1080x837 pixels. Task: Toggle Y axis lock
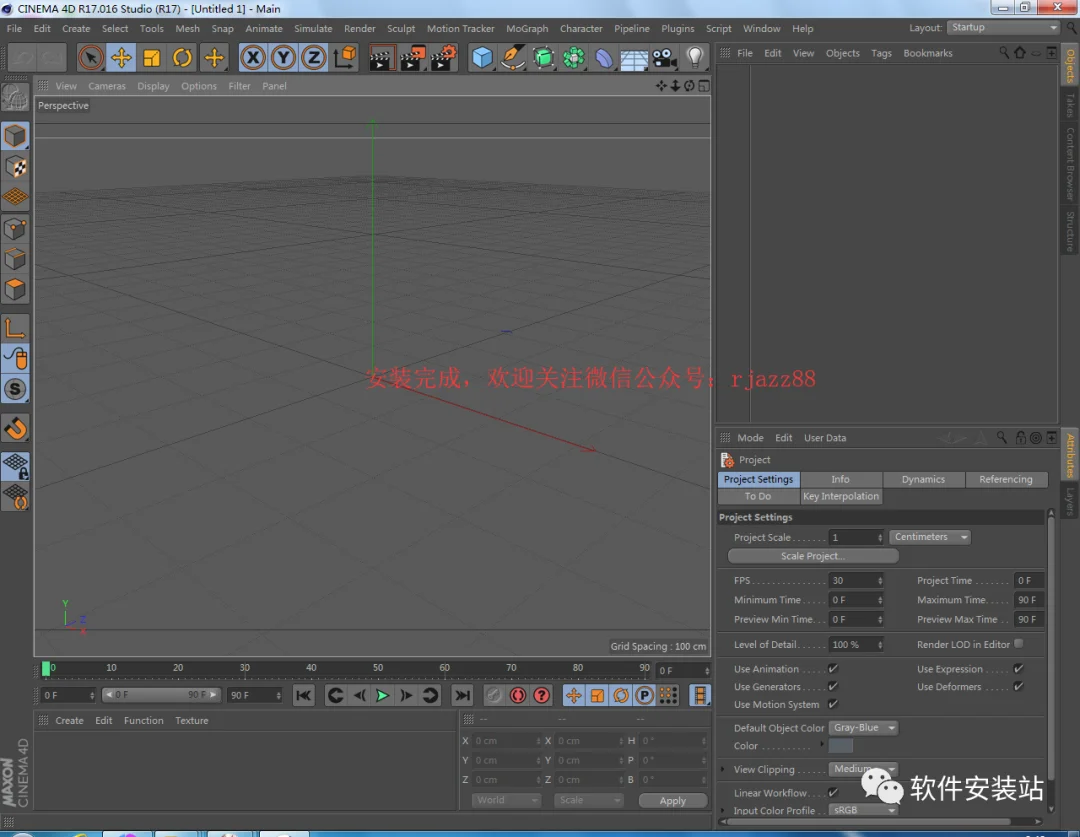[x=283, y=58]
